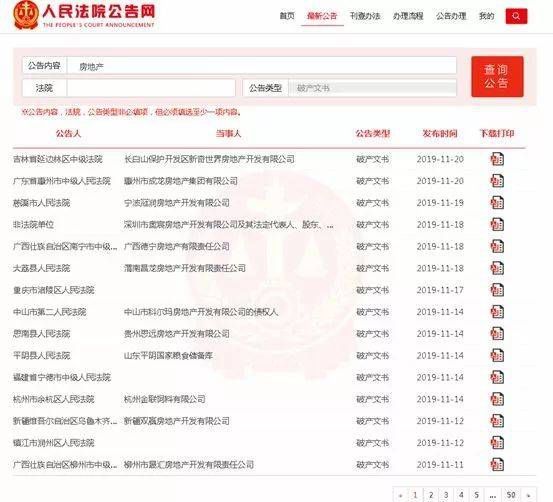Download the 平阴县人民法院 row document
Screen dimensions: 553x502
(497, 356)
